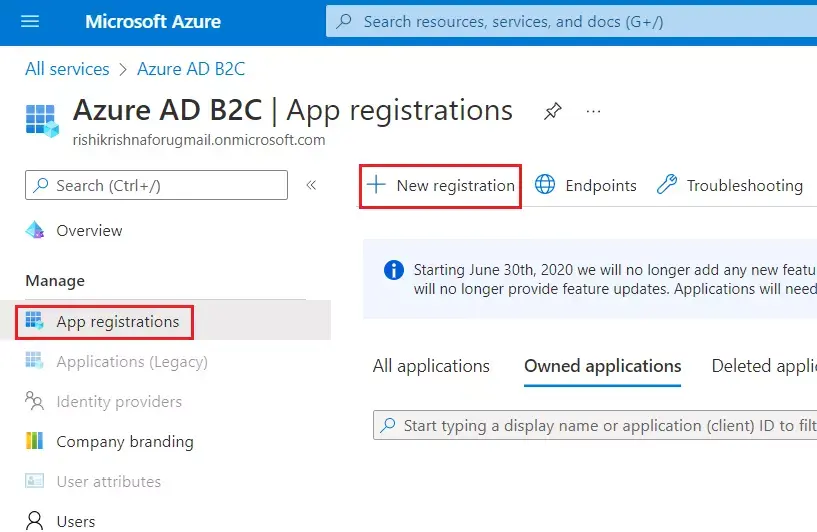Pin this blade using the pin icon

point(552,111)
